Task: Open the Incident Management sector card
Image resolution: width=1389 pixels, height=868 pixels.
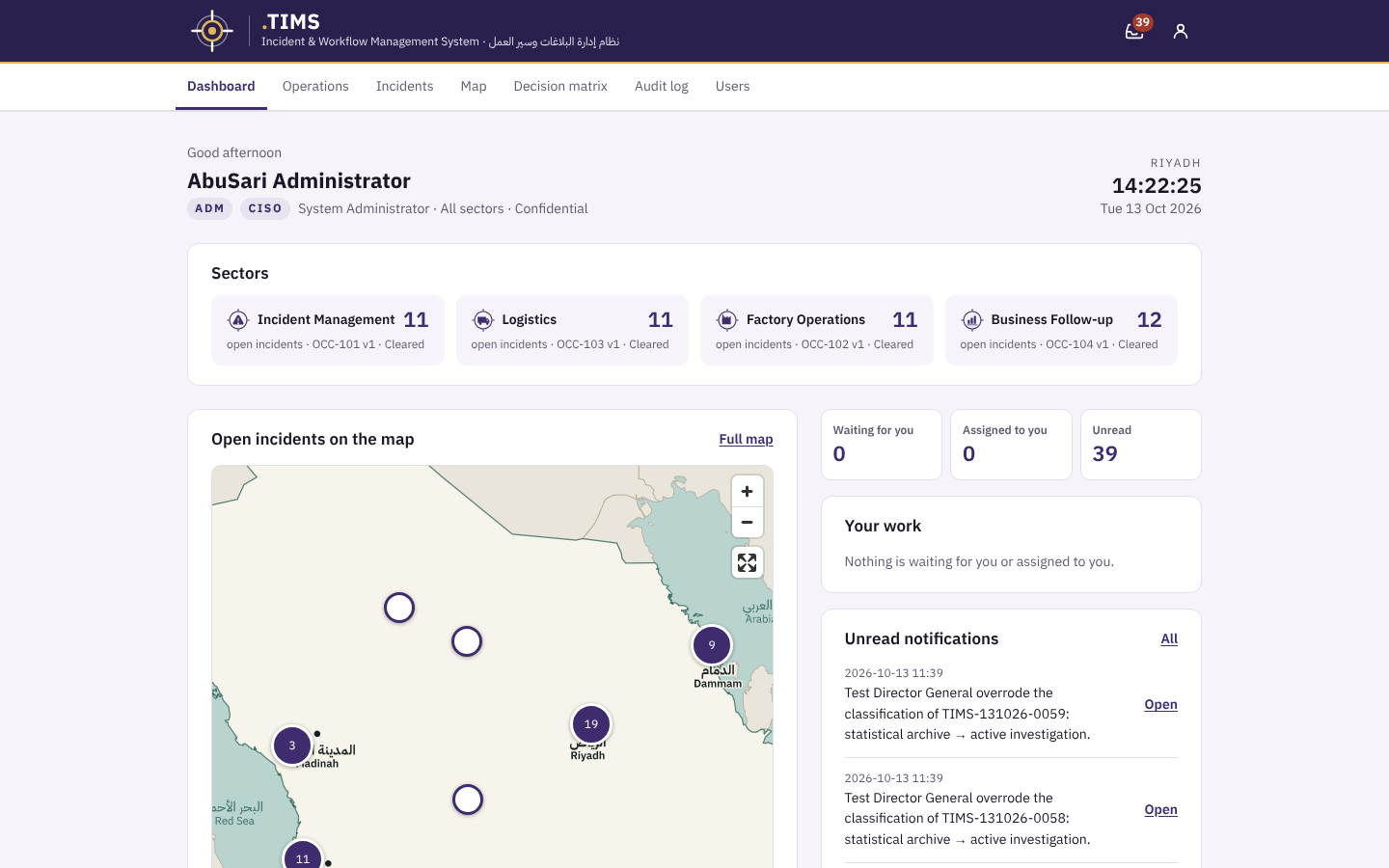Action: click(328, 330)
